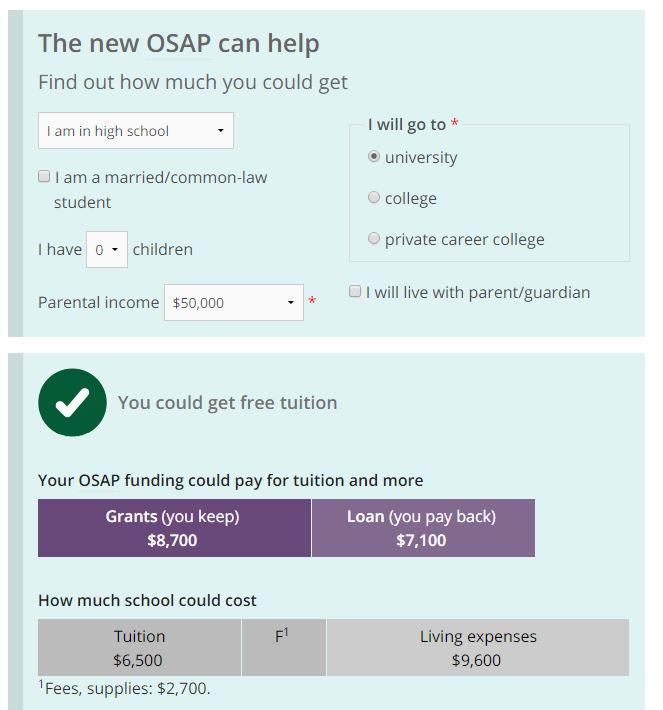This screenshot has height=710, width=663.
Task: Click the "You could get free tuition" text
Action: tap(228, 403)
